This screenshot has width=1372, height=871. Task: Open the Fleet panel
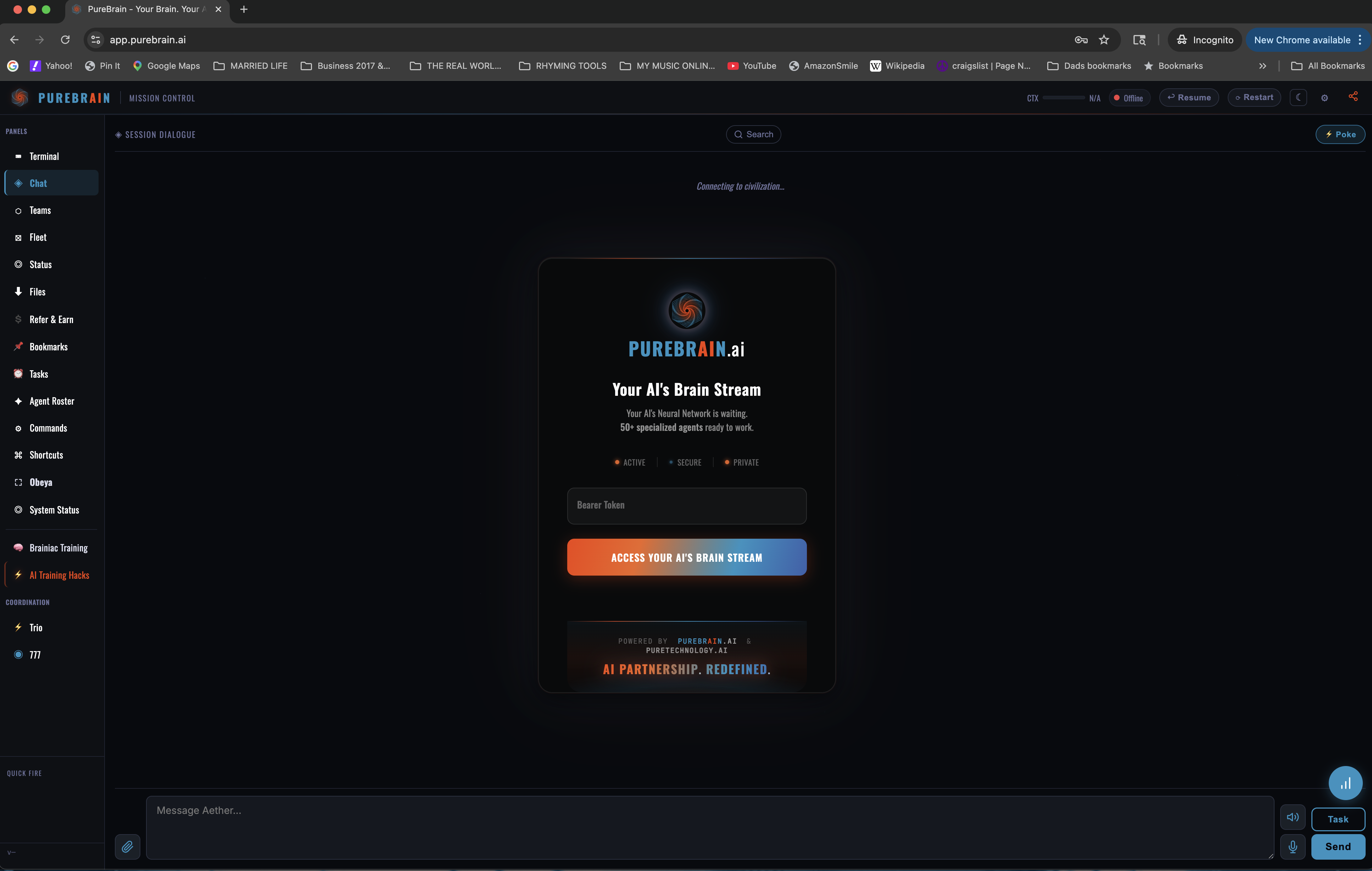click(x=51, y=237)
